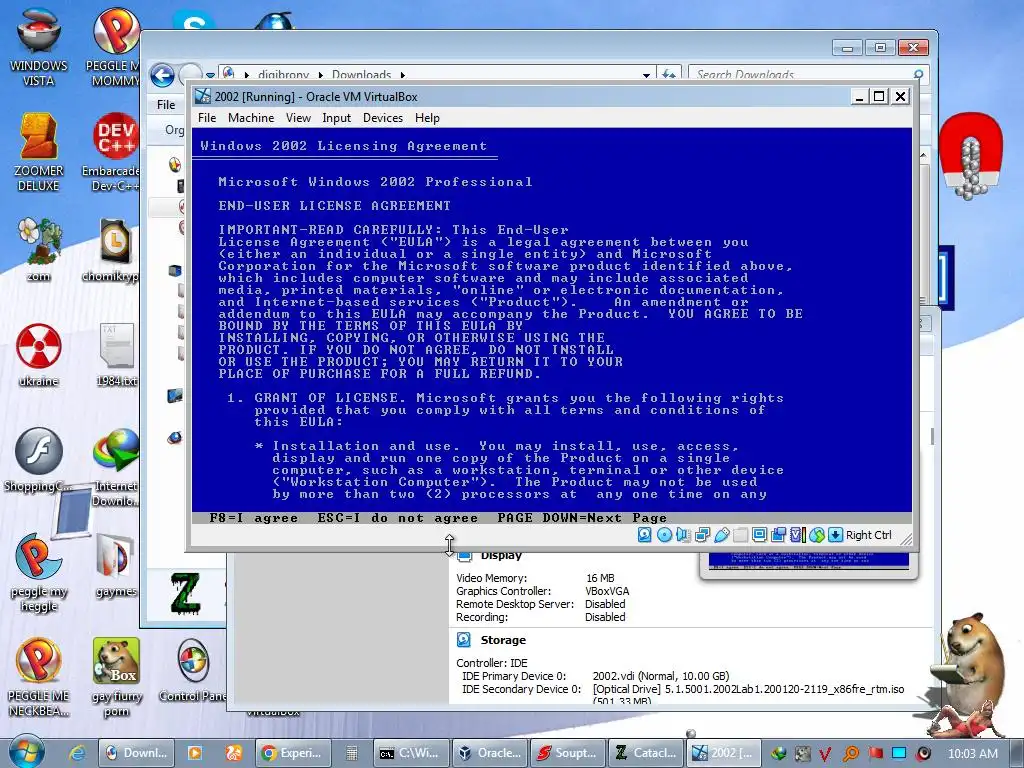Image resolution: width=1024 pixels, height=768 pixels.
Task: Click the Storage section header in VirtualBox Manager
Action: pyautogui.click(x=503, y=640)
